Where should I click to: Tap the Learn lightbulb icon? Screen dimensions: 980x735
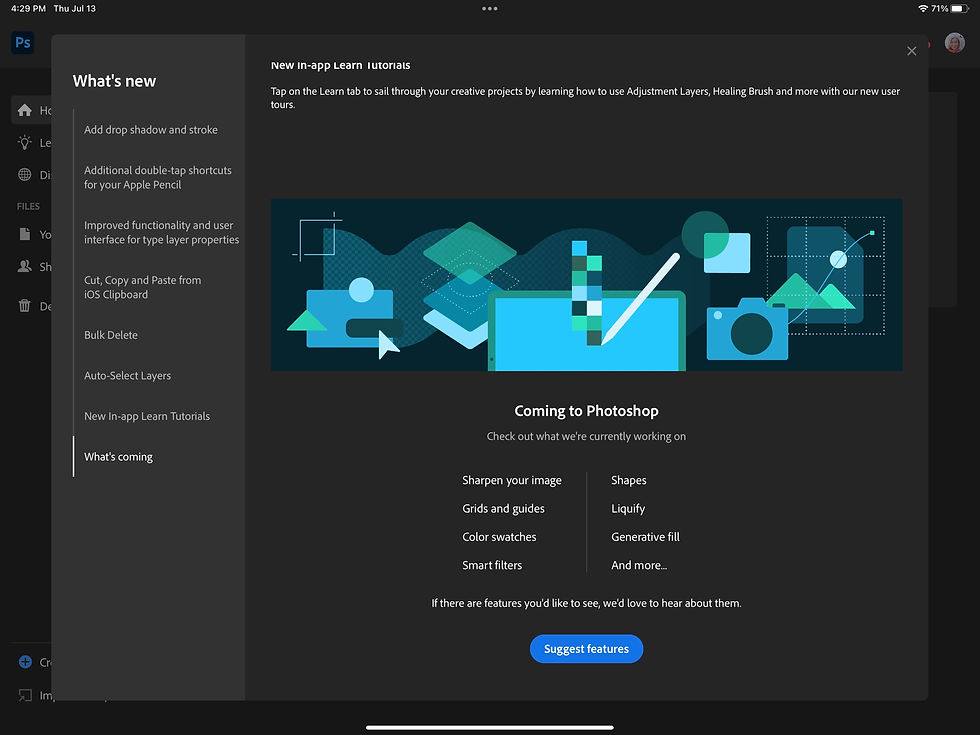[24, 142]
